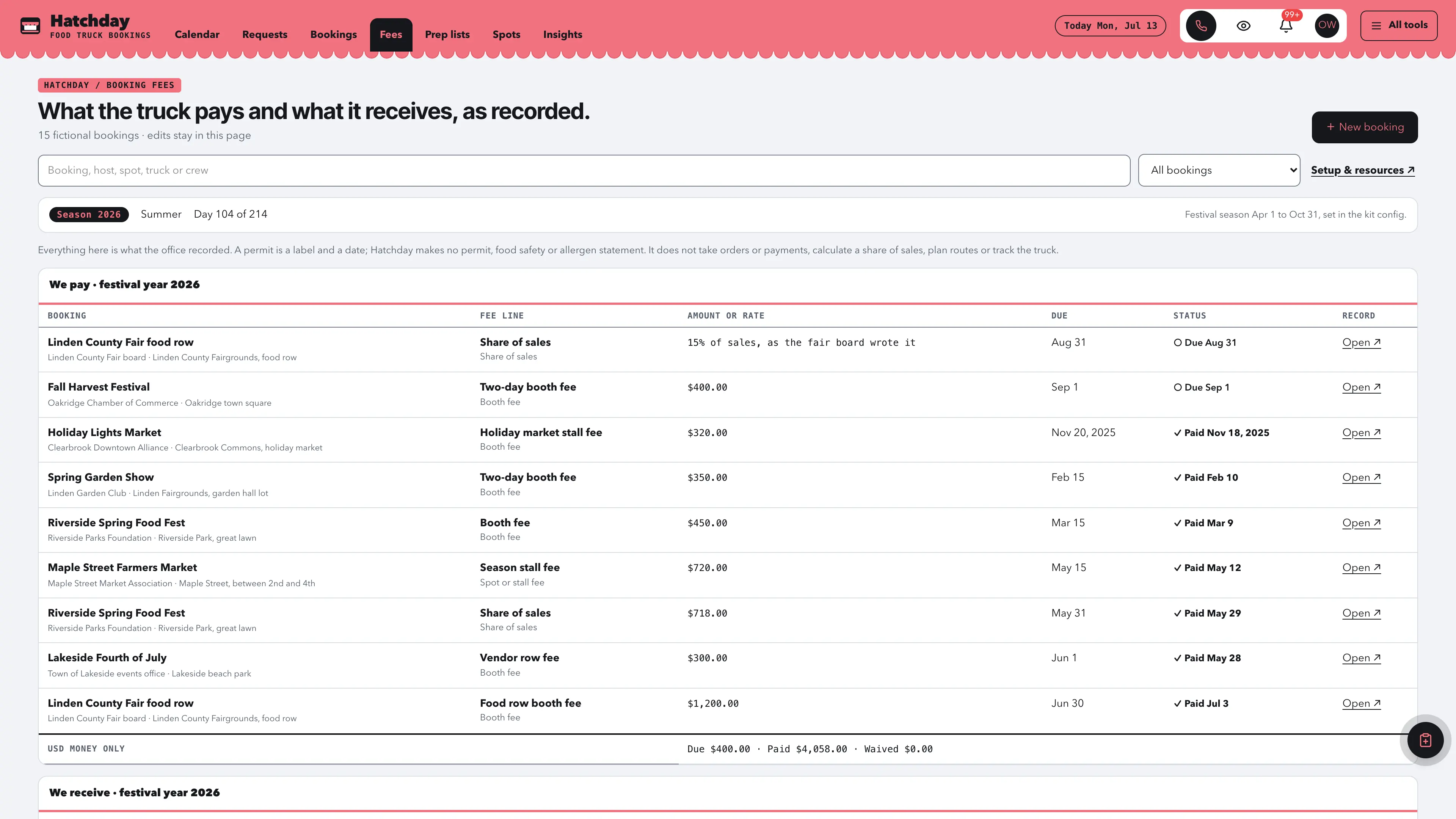Open record for Spring Garden Show

(x=1361, y=478)
